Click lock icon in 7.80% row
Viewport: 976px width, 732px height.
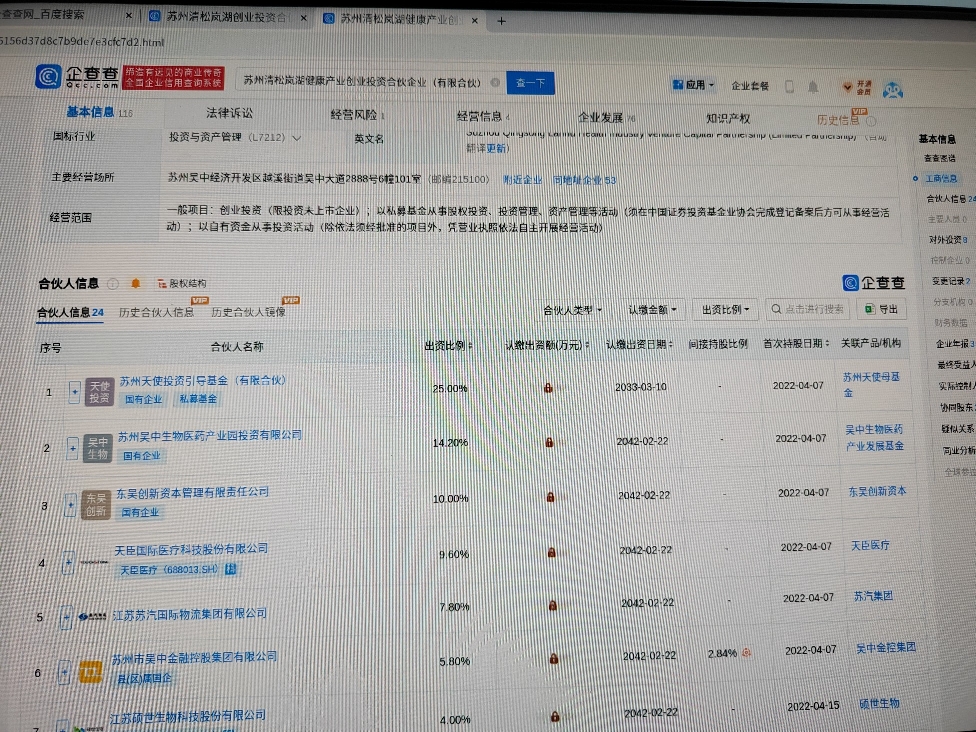click(553, 605)
